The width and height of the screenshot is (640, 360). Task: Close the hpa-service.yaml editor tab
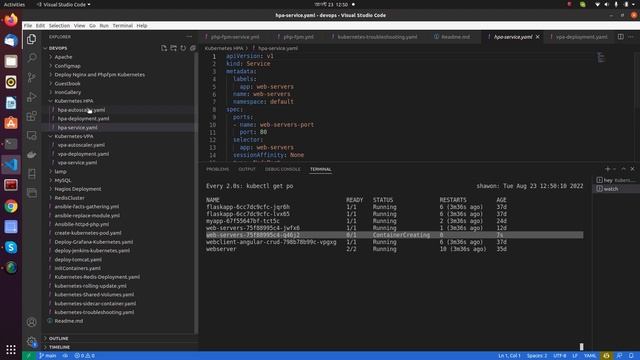pyautogui.click(x=538, y=37)
